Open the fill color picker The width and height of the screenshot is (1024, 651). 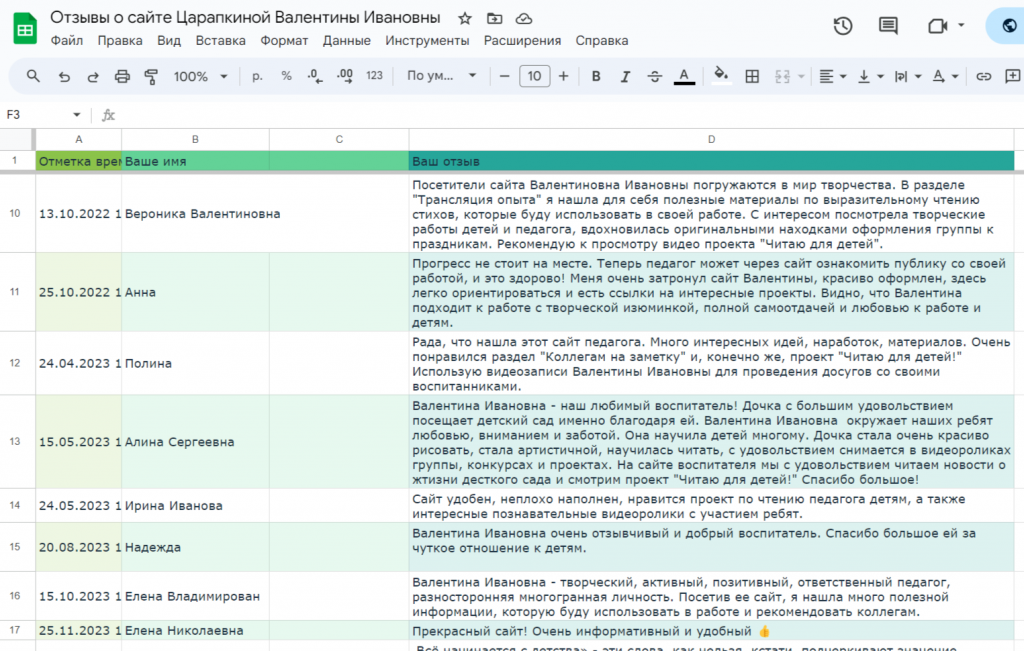coord(721,76)
